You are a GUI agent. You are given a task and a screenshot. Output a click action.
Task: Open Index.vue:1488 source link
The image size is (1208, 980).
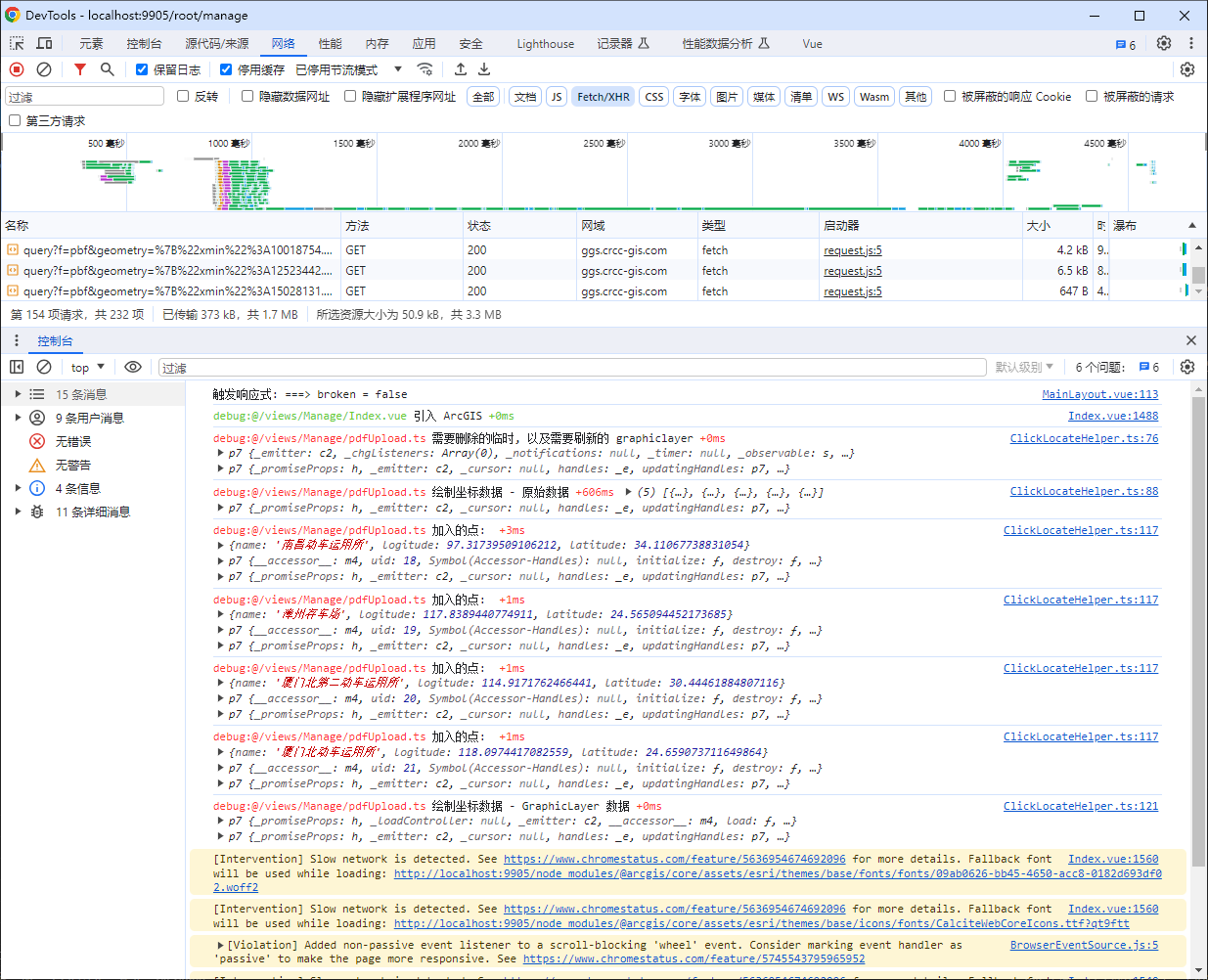point(1113,416)
